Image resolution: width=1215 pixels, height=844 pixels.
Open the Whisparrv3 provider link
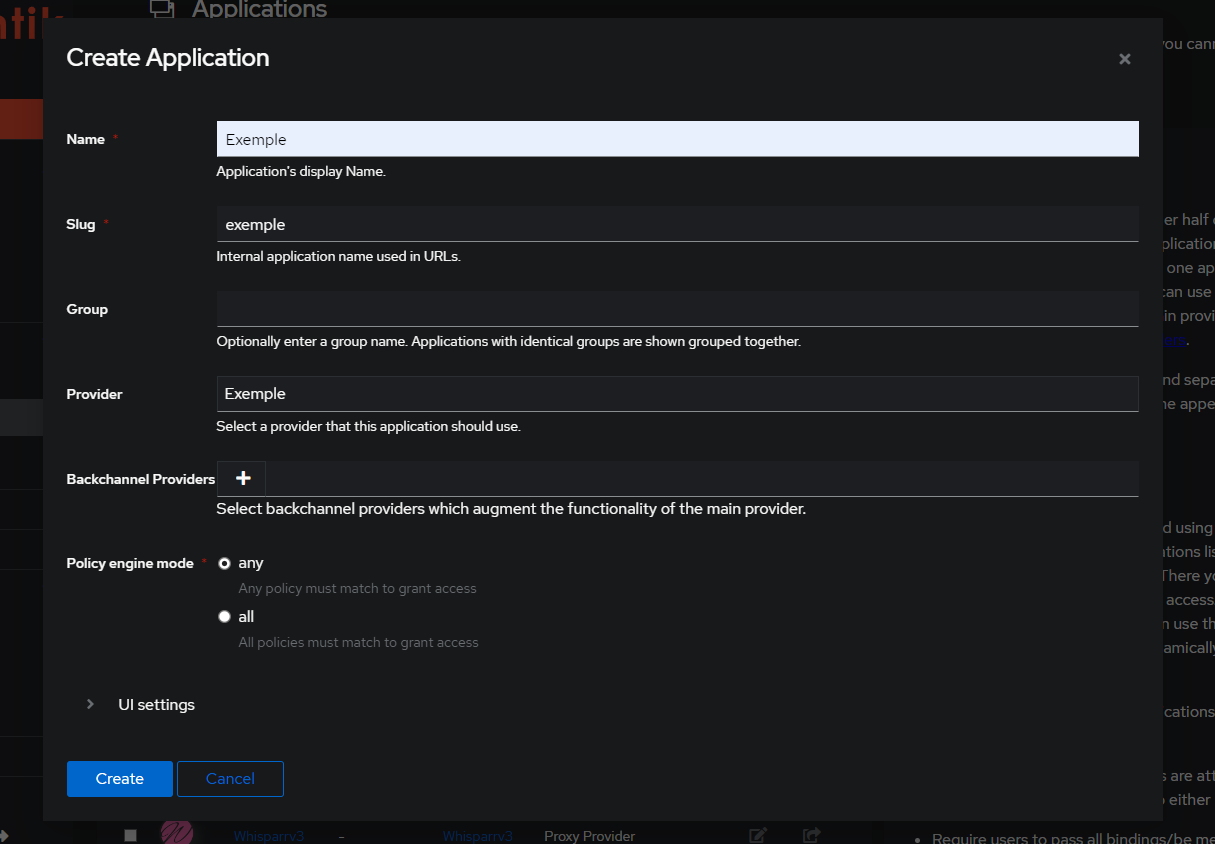[x=477, y=836]
